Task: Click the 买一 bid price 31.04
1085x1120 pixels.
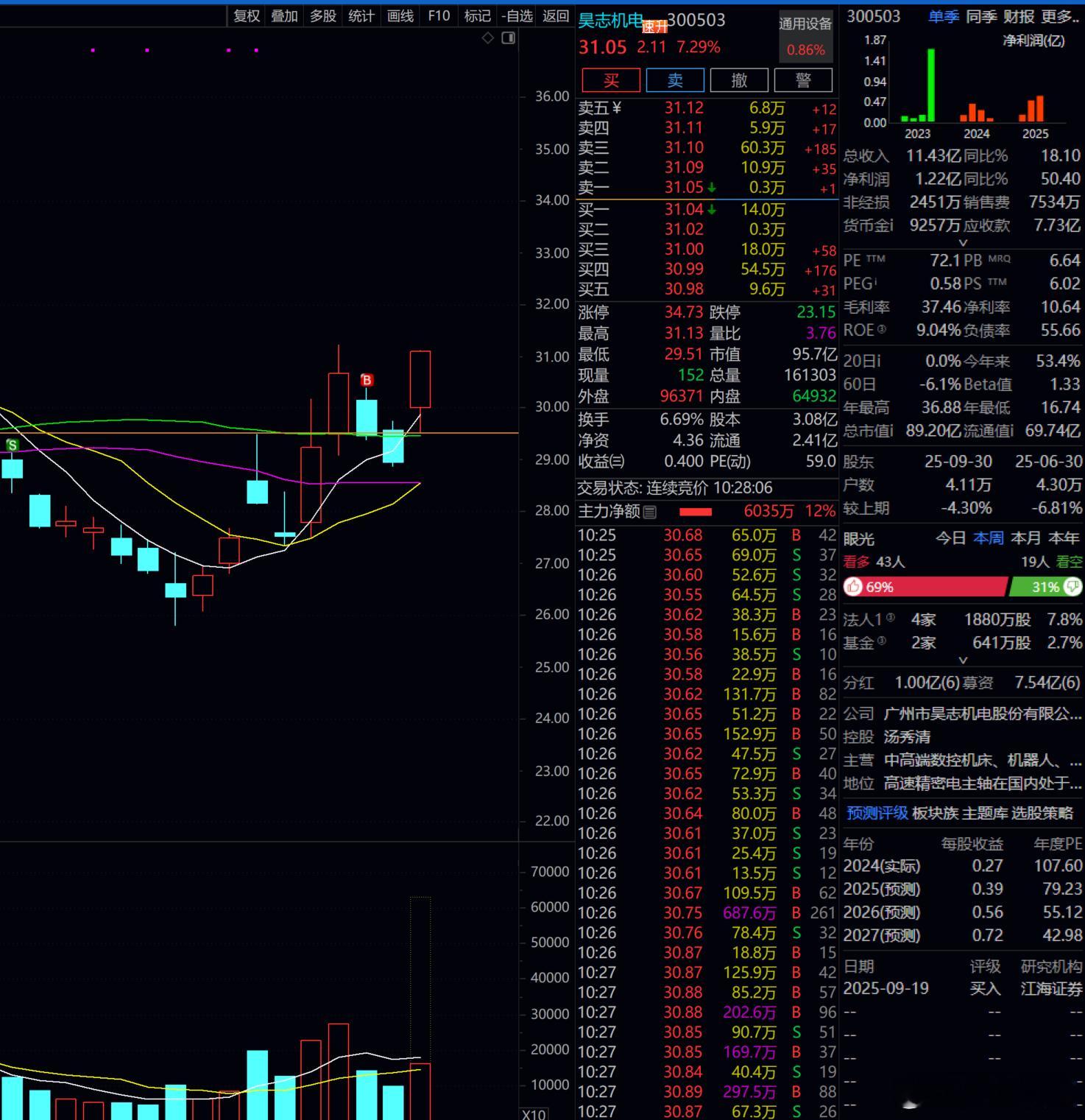Action: [x=684, y=210]
